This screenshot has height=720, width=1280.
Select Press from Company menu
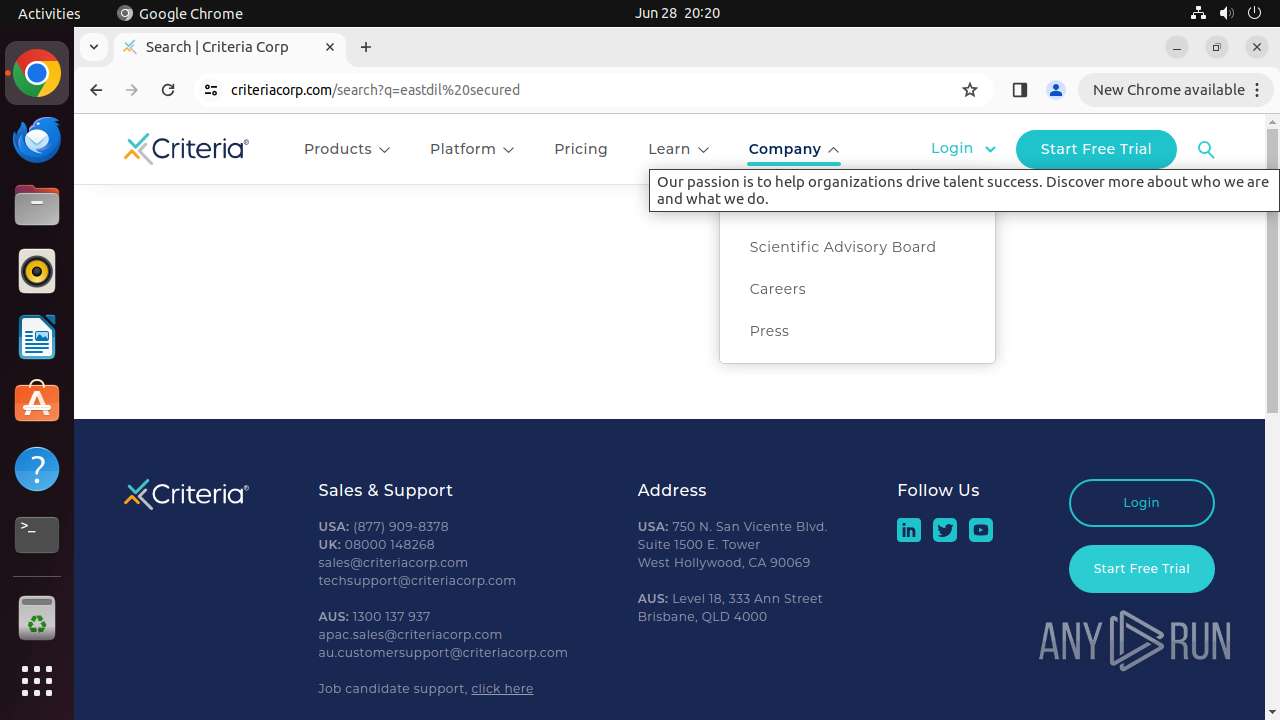(x=769, y=331)
